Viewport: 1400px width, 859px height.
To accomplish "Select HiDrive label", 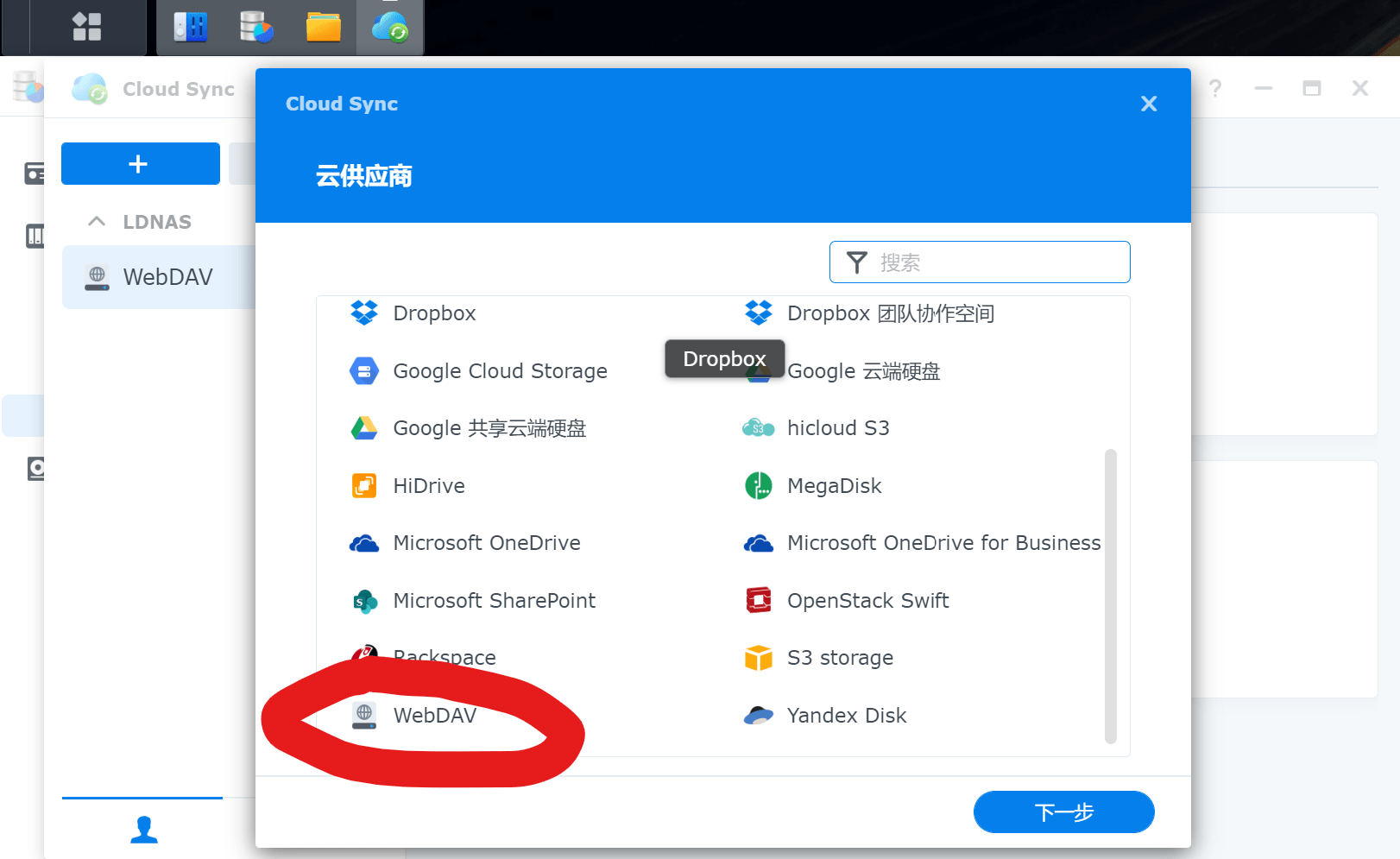I will [x=429, y=486].
